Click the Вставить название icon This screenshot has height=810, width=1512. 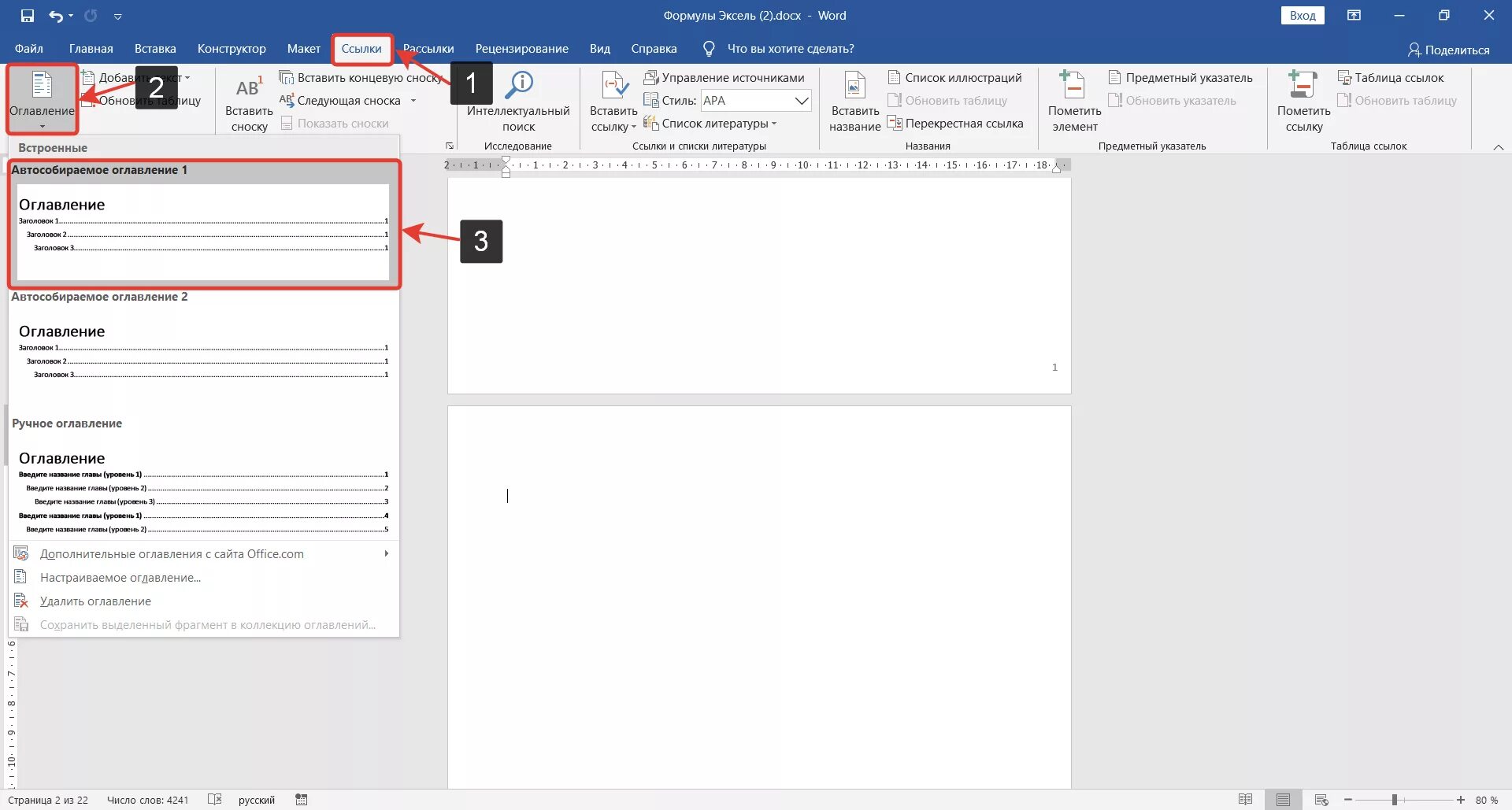point(855,86)
